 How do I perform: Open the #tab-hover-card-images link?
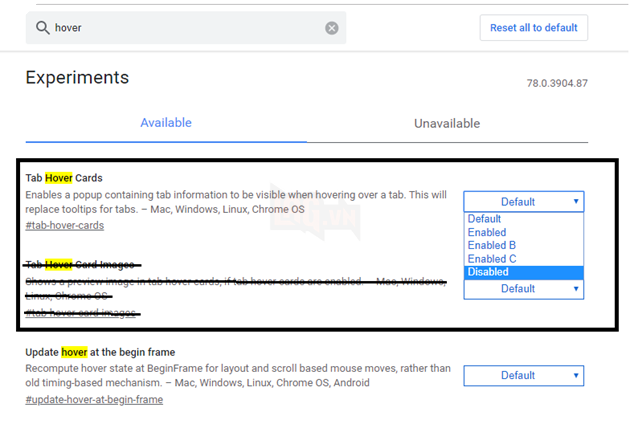click(x=81, y=313)
